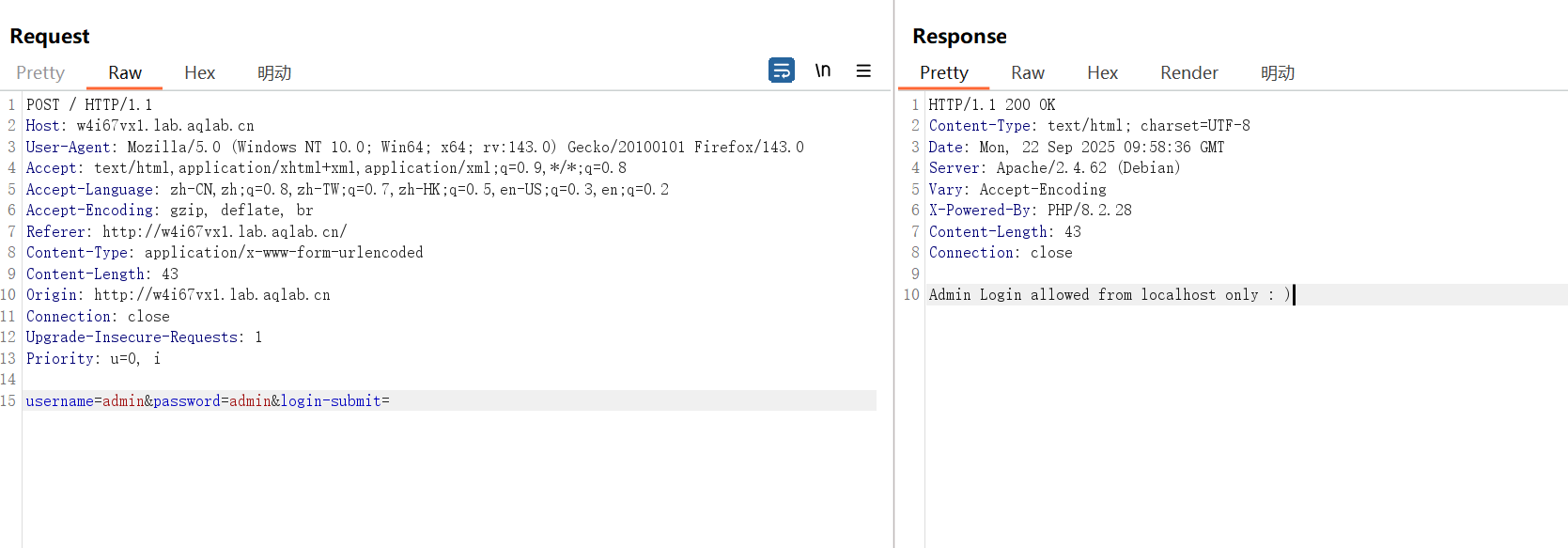Select the Raw tab in the Request panel
Image resolution: width=1568 pixels, height=548 pixels.
point(125,72)
